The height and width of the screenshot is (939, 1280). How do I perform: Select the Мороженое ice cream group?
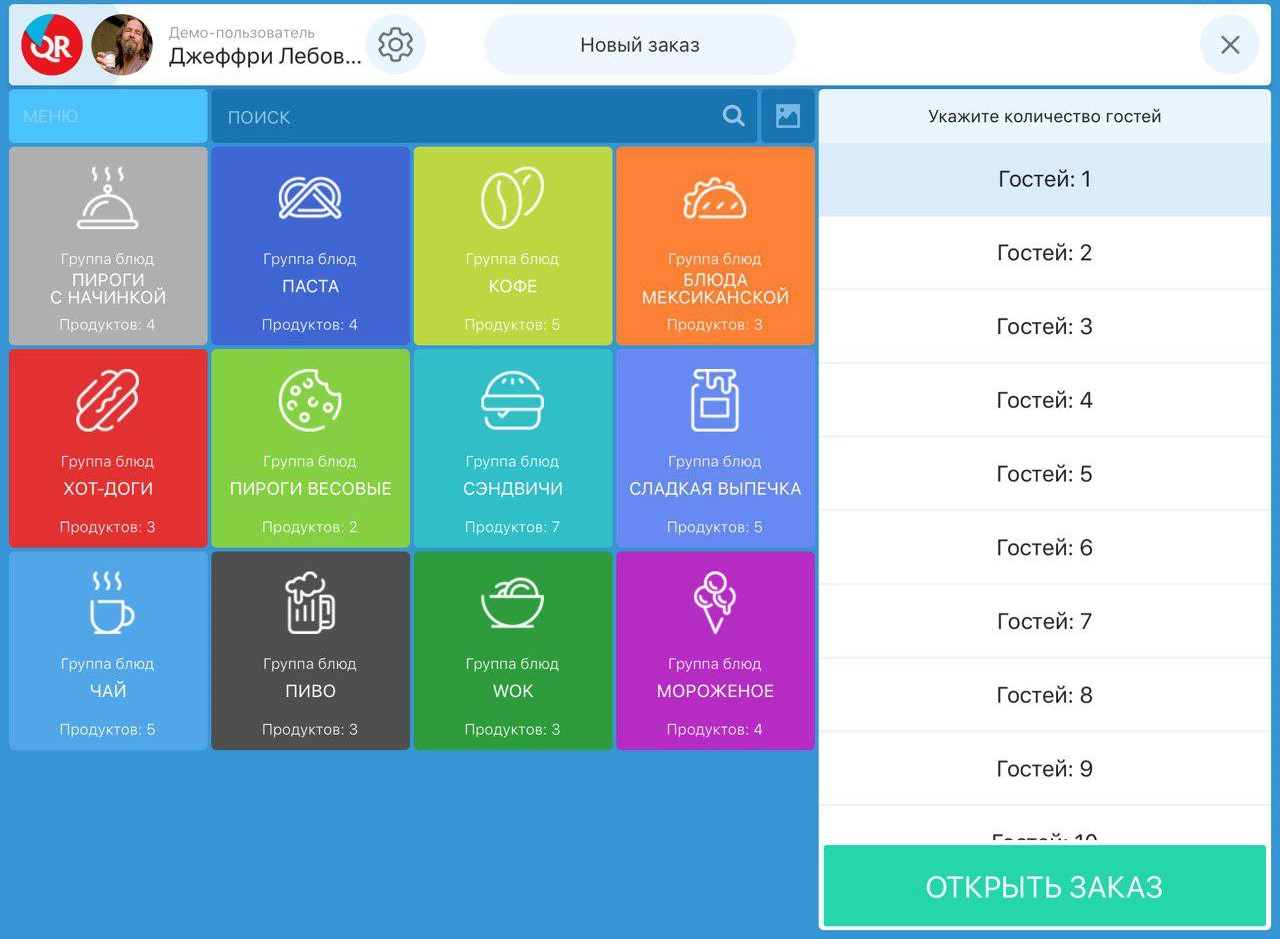[x=715, y=651]
